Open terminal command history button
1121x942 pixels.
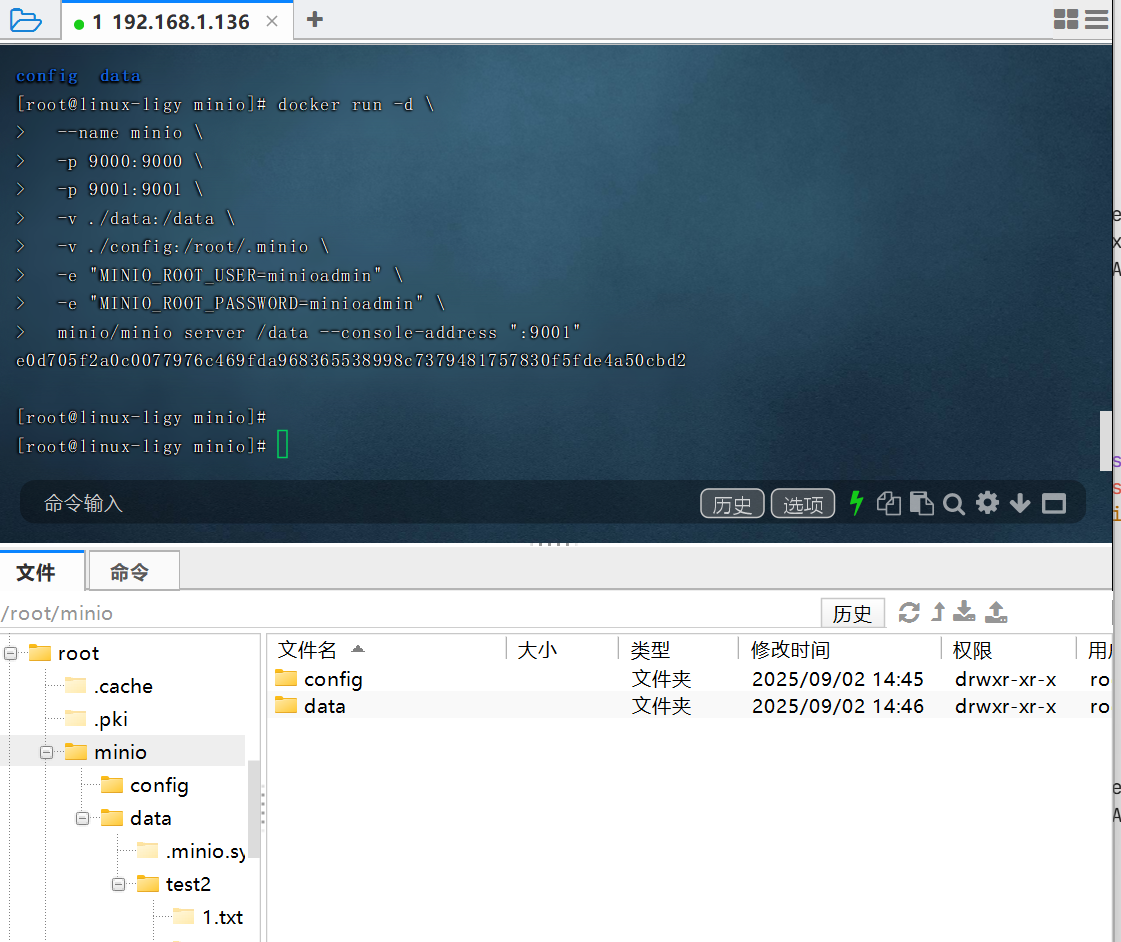tap(732, 504)
